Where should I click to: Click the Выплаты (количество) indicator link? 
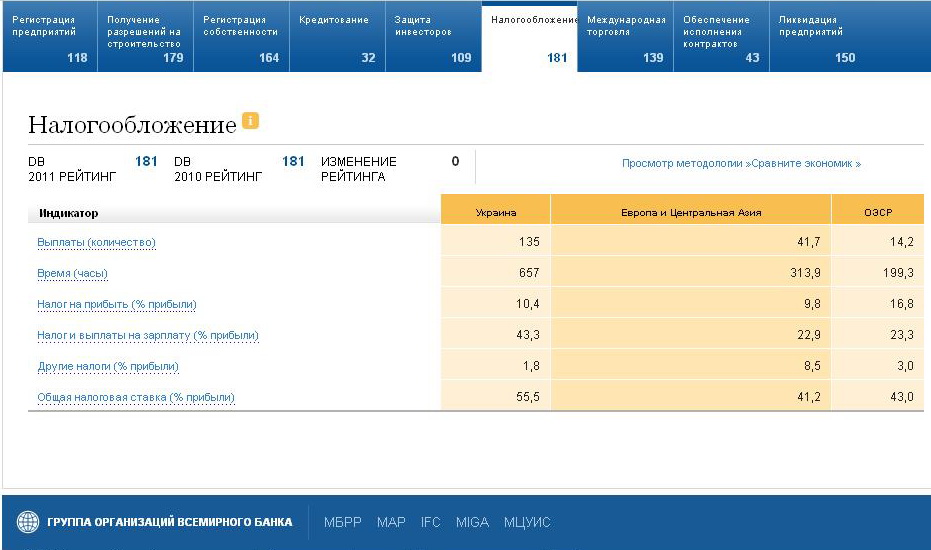96,243
